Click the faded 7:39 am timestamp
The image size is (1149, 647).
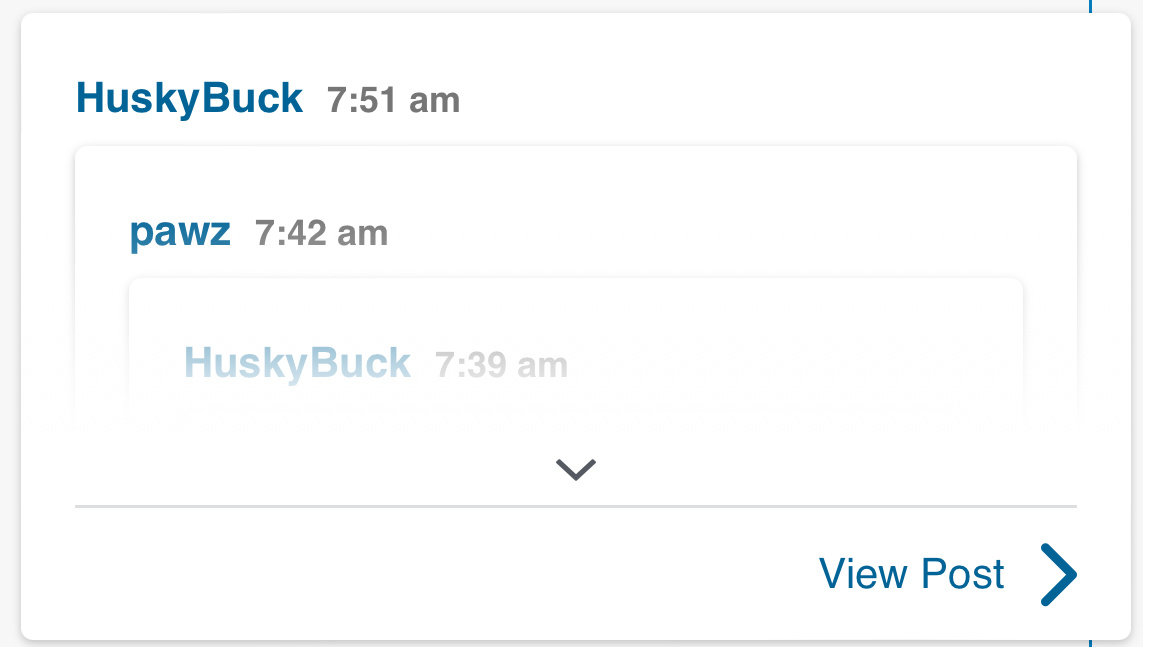[501, 365]
